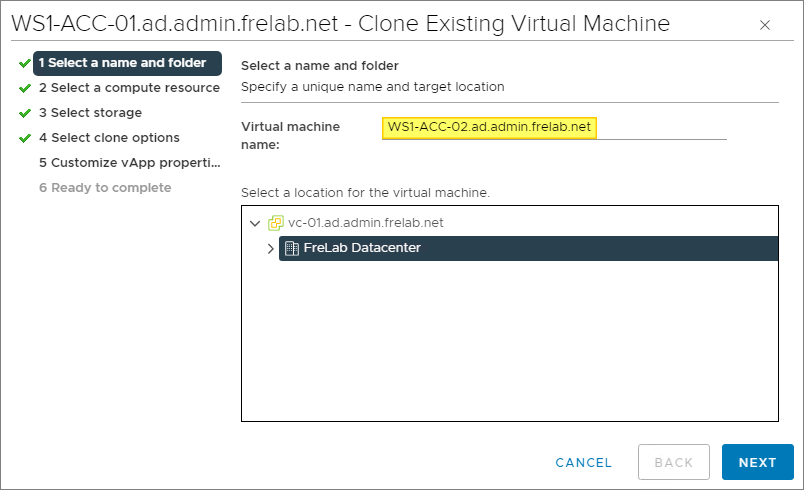The height and width of the screenshot is (490, 804).
Task: Collapse the vc-01.ad.admin.frelab.net tree node
Action: (255, 223)
